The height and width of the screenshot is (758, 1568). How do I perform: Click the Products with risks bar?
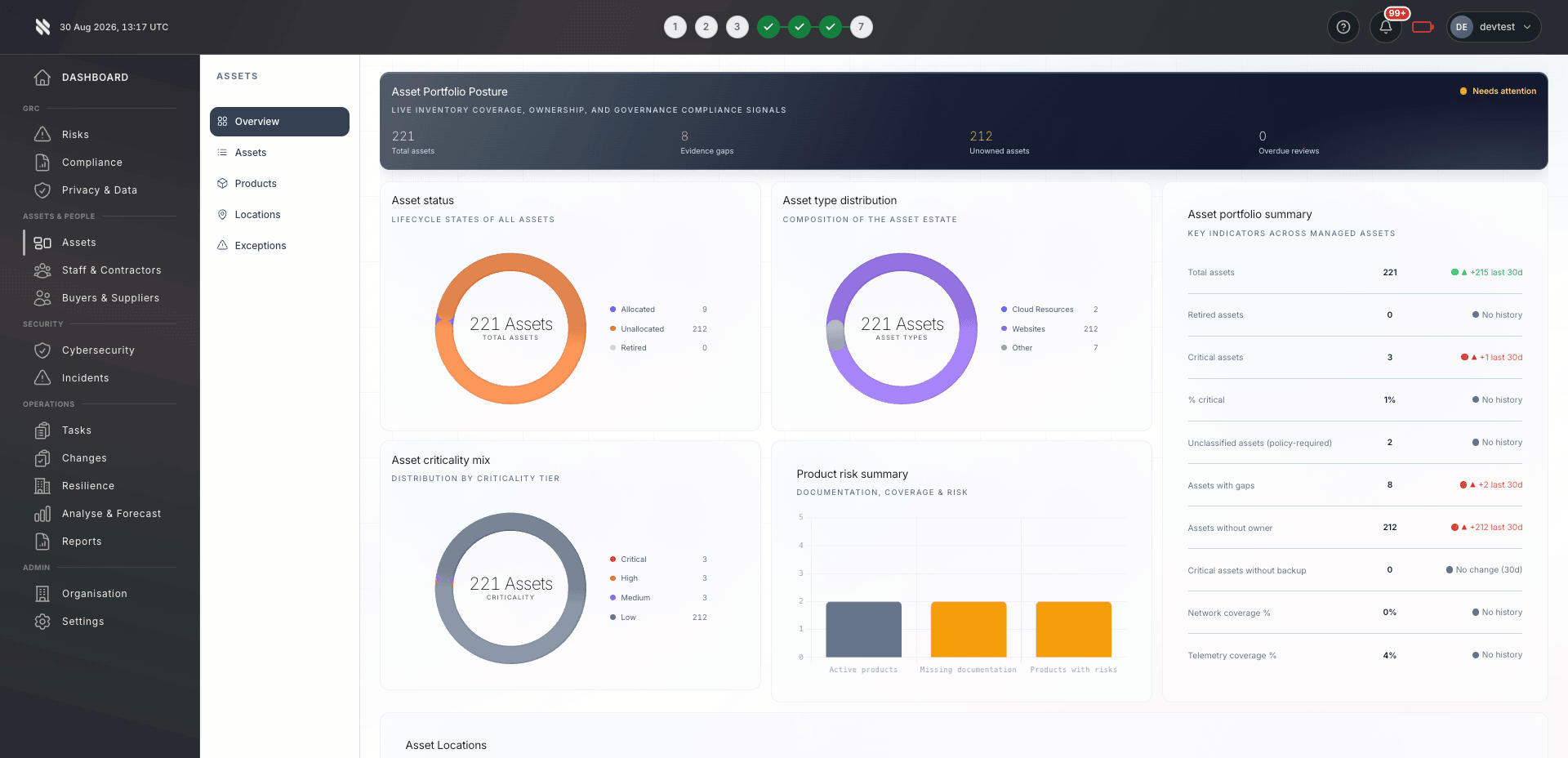coord(1073,630)
